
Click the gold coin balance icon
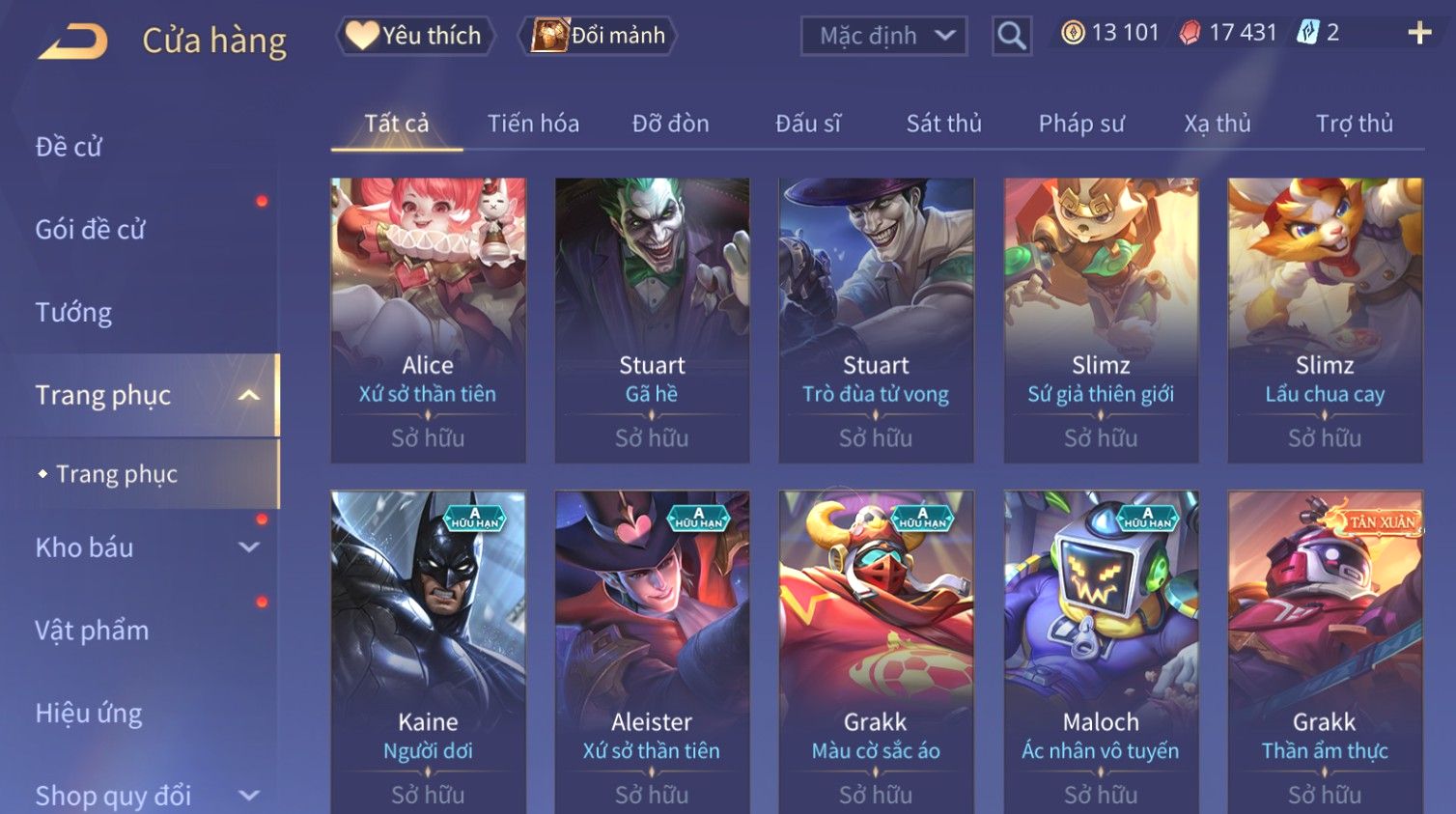point(1073,33)
